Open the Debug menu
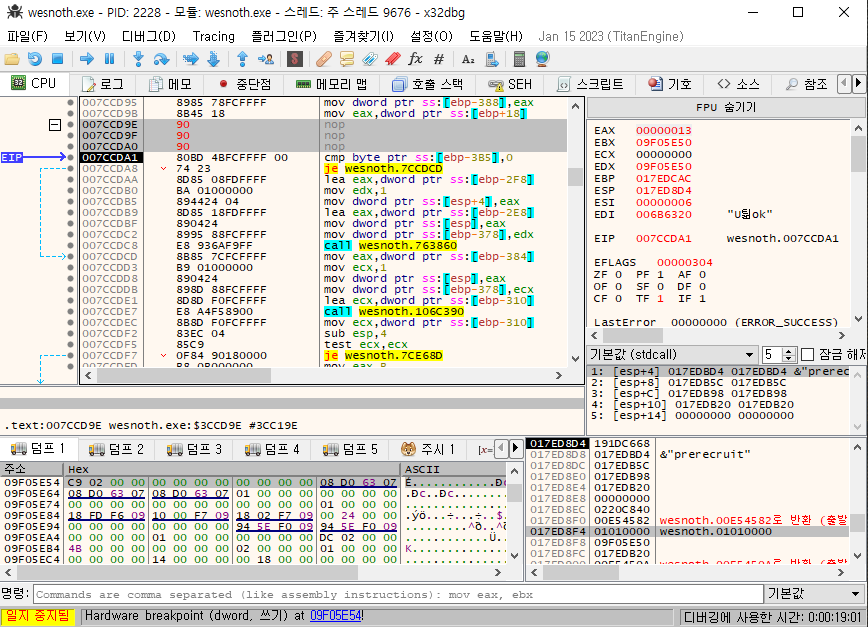 coord(148,37)
